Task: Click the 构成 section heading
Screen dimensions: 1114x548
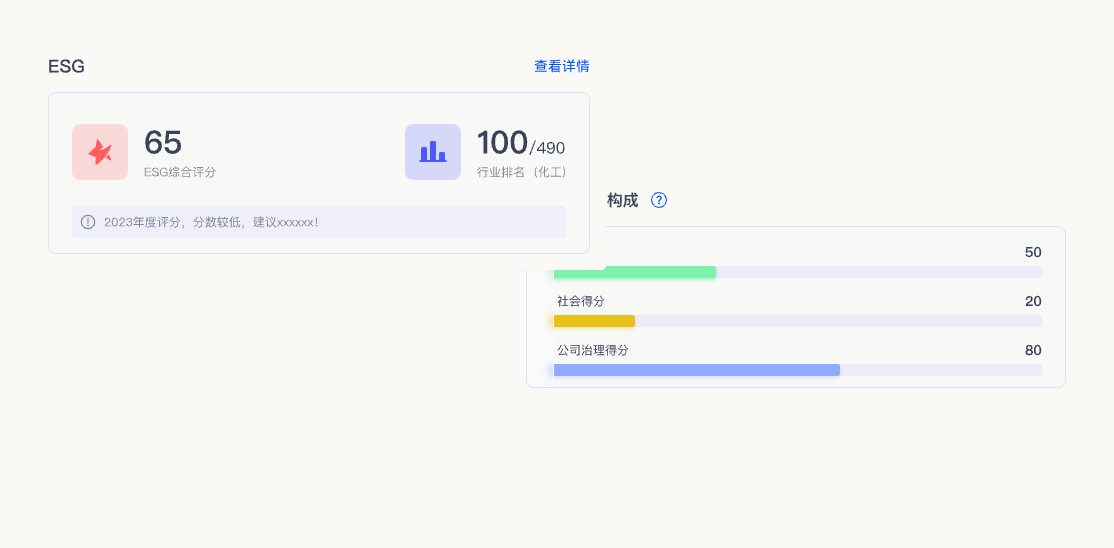Action: click(x=622, y=200)
